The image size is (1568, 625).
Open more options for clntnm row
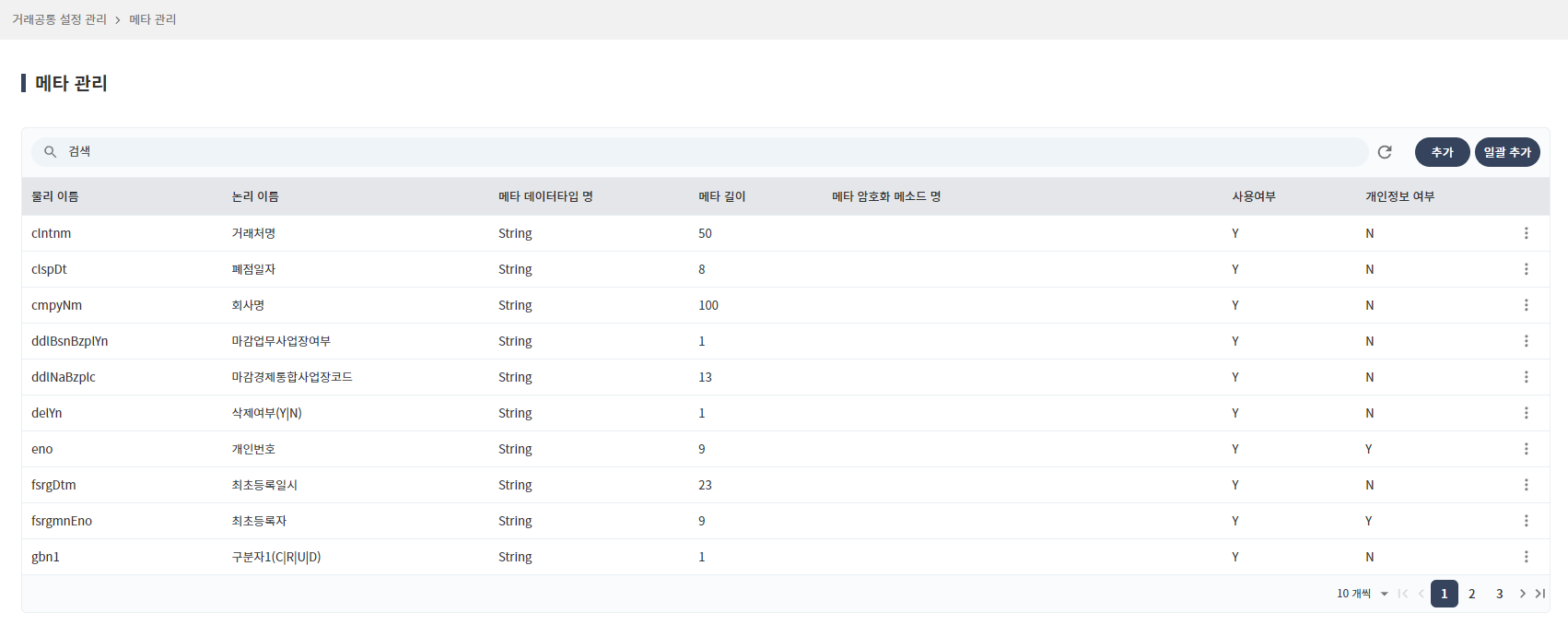[x=1526, y=233]
